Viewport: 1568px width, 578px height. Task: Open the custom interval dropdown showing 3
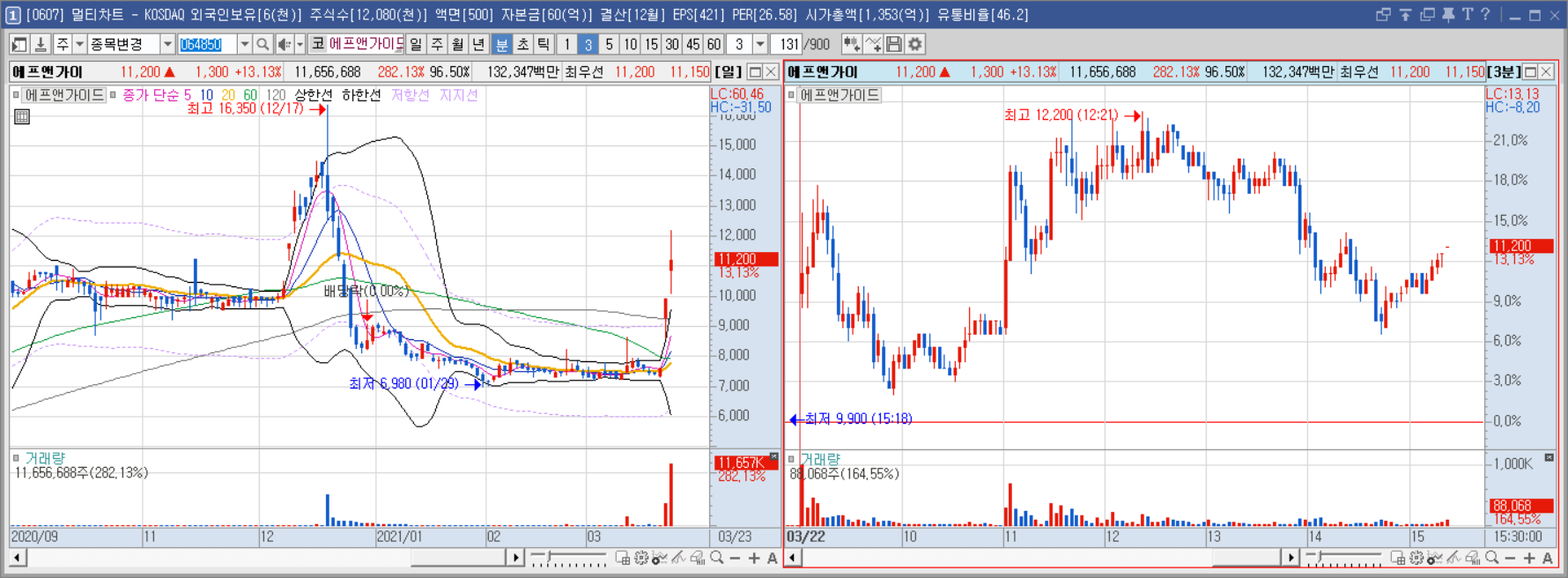pos(760,44)
